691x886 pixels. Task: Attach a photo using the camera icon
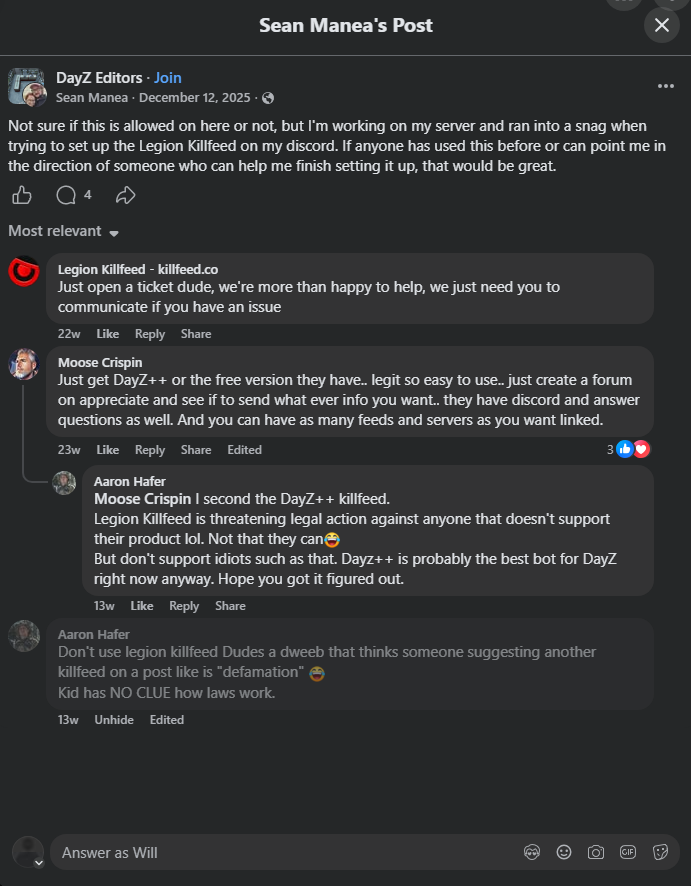[596, 852]
